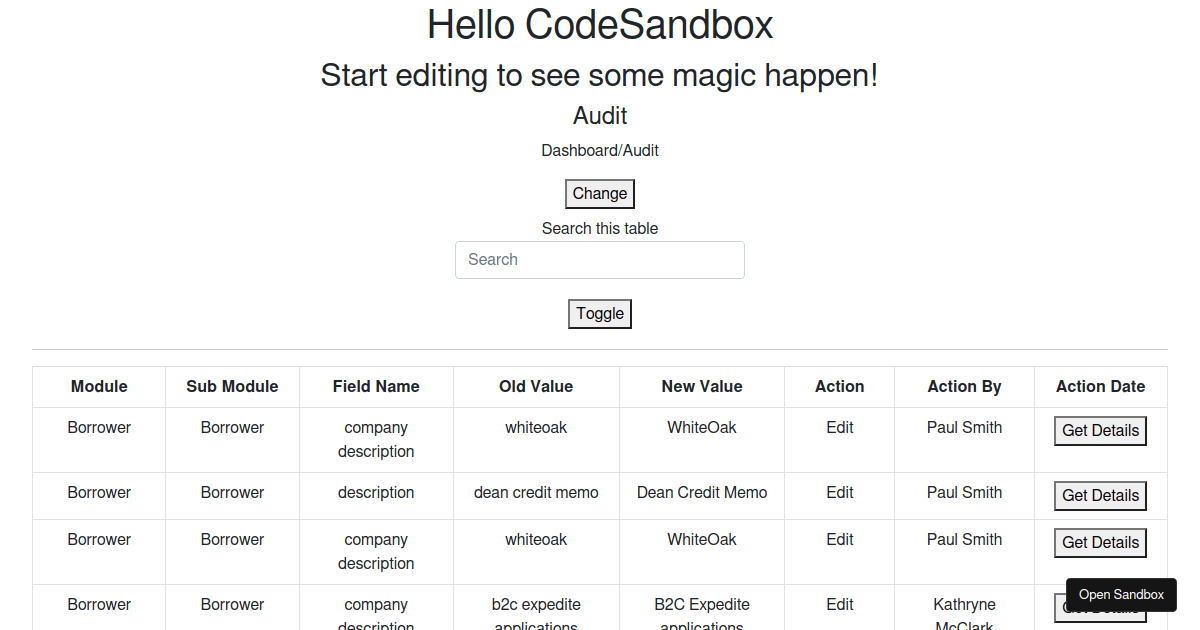Viewport: 1200px width, 630px height.
Task: Click Get Details on the second whiteoak row
Action: coord(1100,542)
